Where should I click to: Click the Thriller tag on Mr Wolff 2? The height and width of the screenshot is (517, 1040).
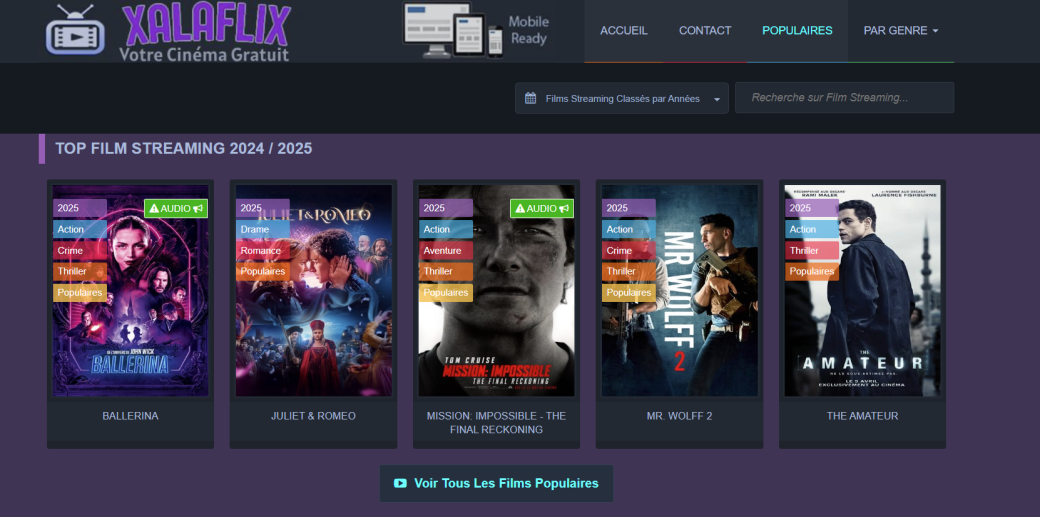[629, 271]
